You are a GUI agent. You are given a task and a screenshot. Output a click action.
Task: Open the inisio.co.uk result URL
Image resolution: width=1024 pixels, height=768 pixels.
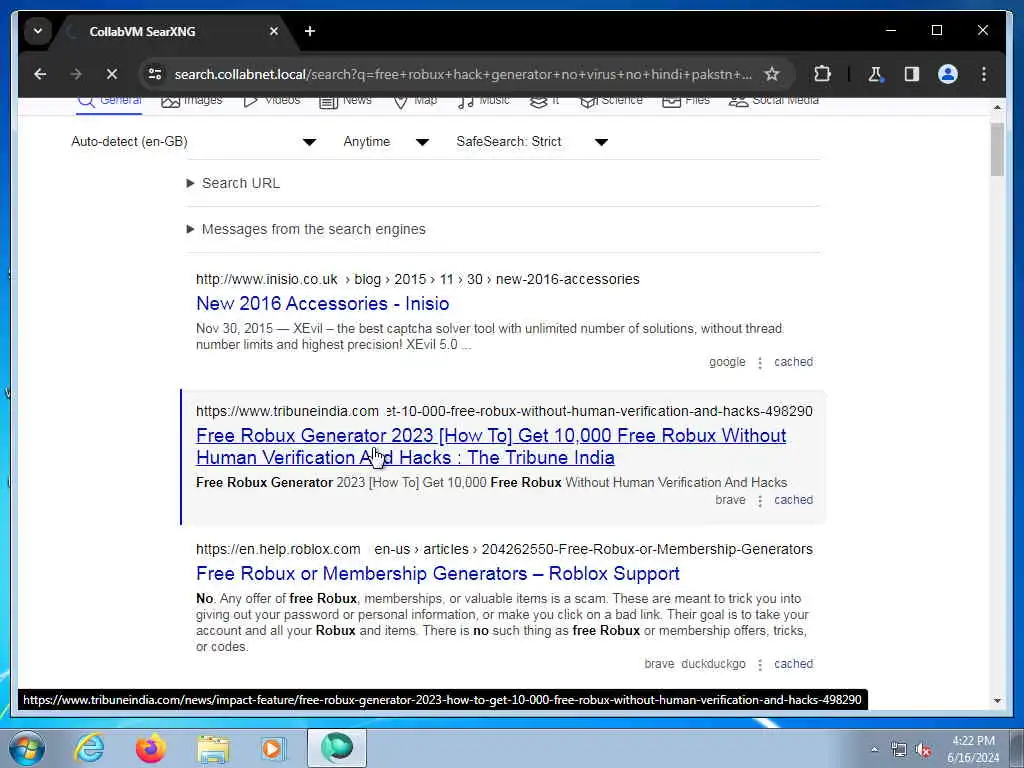[x=418, y=280]
